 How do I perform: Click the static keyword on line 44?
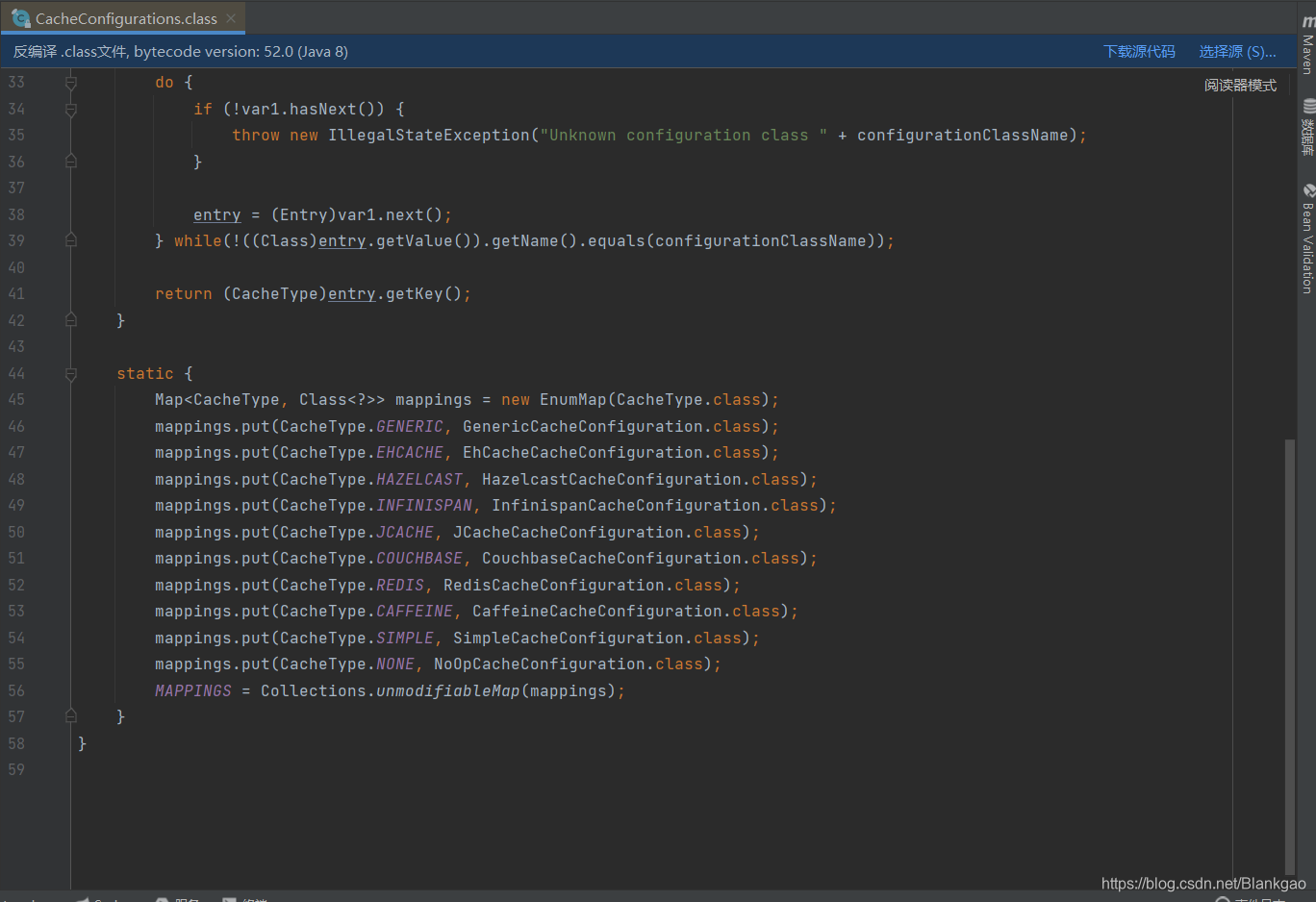tap(145, 374)
